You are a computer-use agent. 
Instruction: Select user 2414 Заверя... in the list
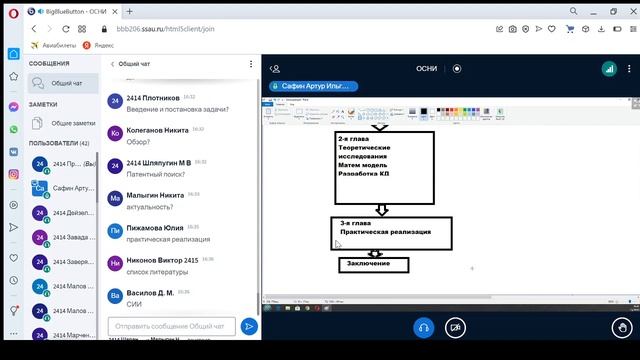pos(63,262)
